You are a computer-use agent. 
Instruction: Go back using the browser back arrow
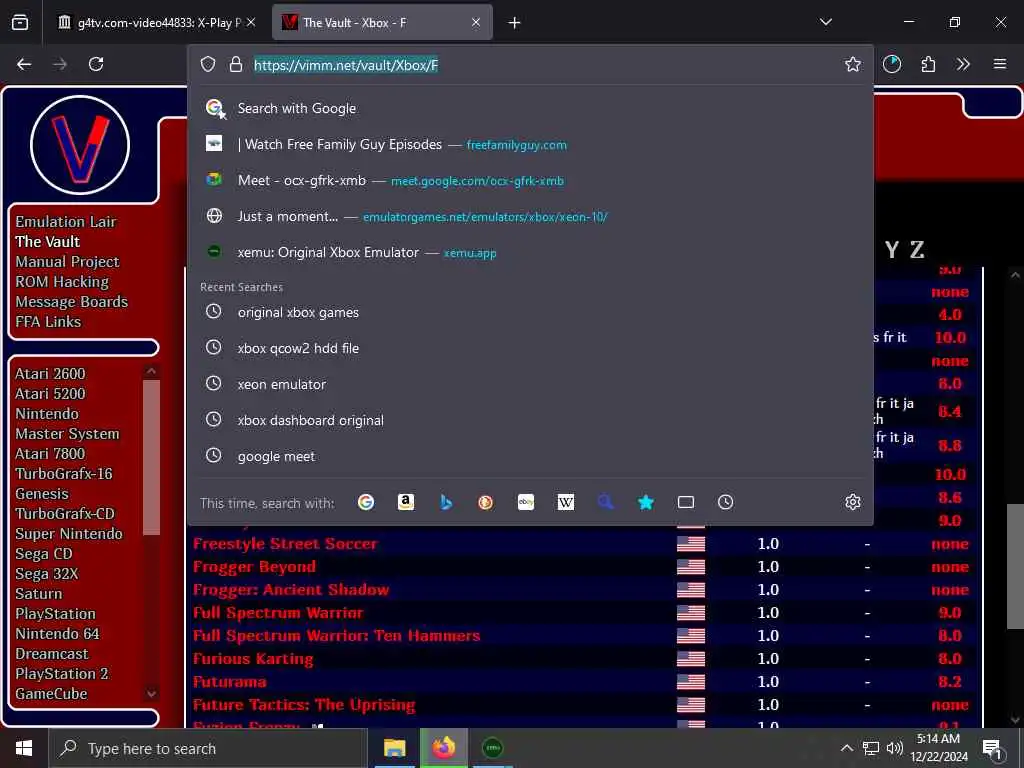coord(24,64)
